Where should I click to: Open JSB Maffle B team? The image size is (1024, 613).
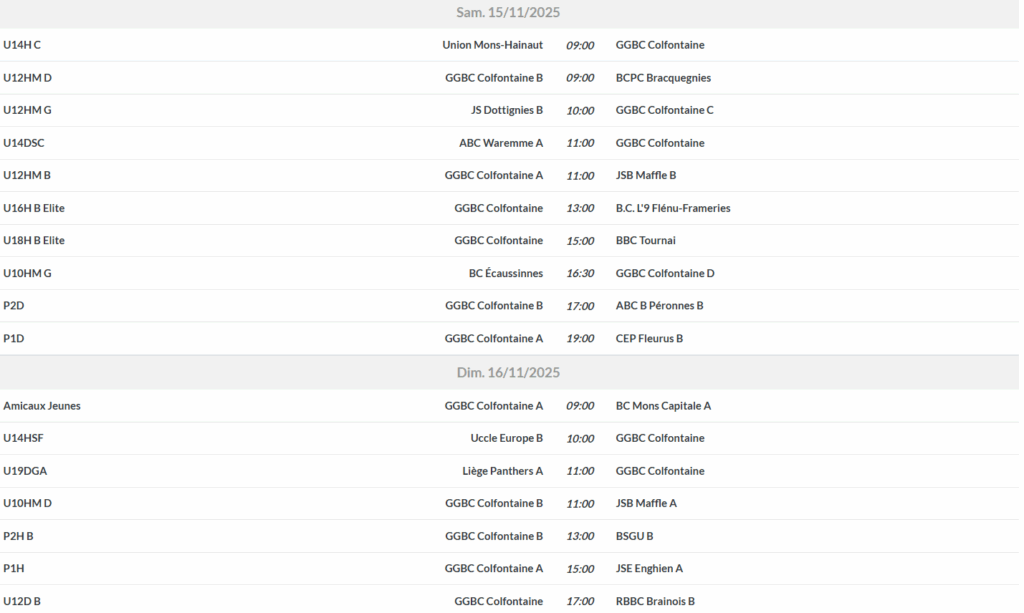click(x=646, y=175)
